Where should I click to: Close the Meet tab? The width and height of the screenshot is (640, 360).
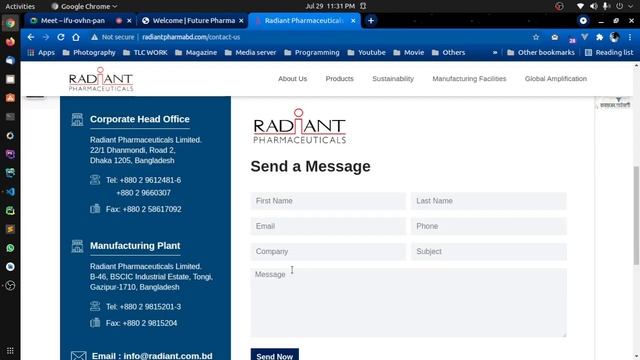(129, 20)
